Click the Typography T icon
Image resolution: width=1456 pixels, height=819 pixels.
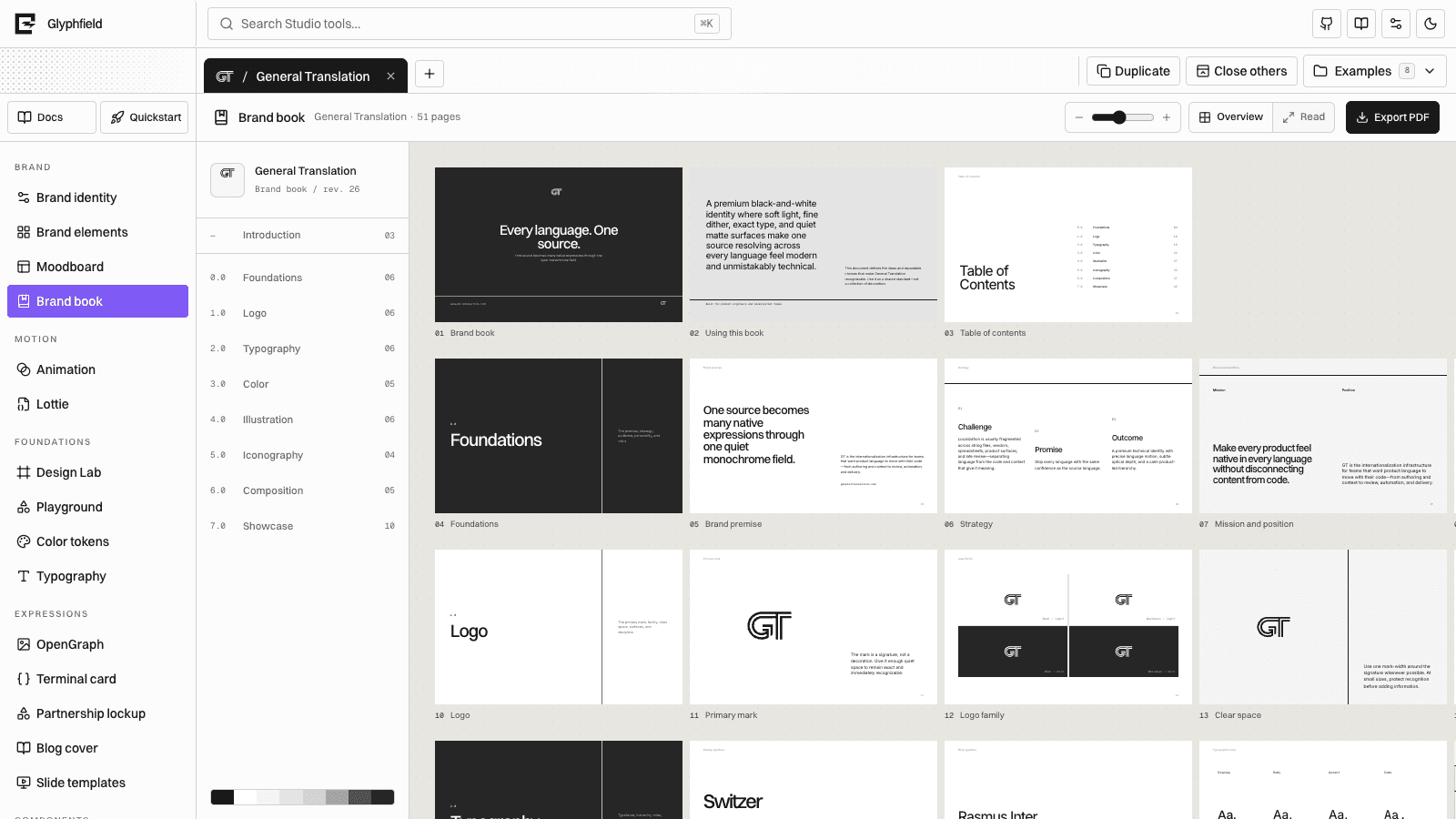click(x=24, y=576)
